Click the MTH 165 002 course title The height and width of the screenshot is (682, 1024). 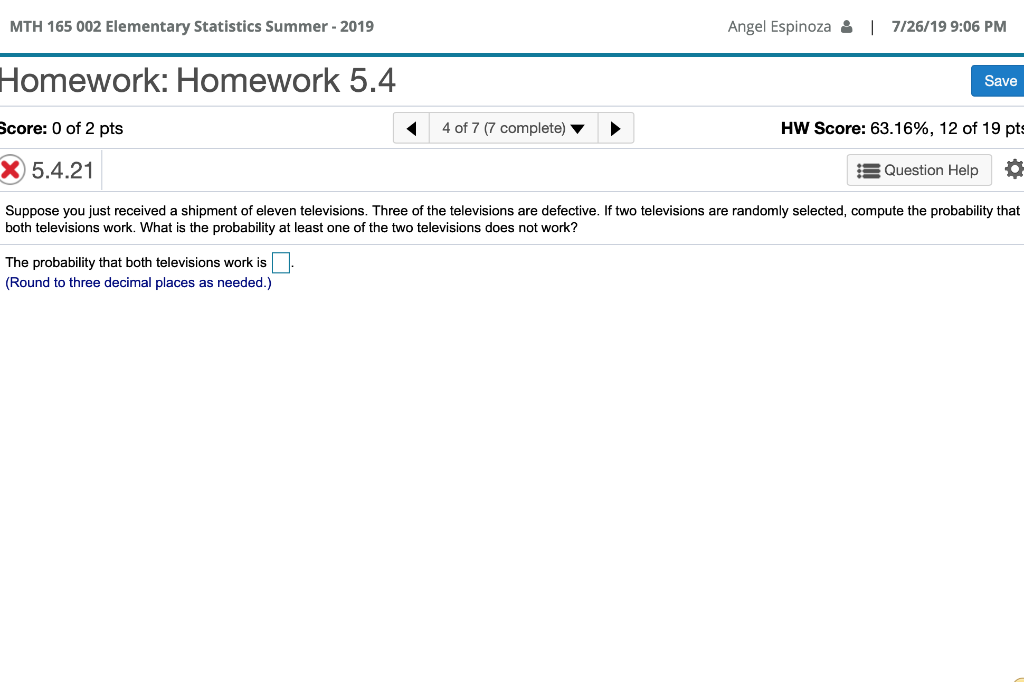pyautogui.click(x=191, y=26)
